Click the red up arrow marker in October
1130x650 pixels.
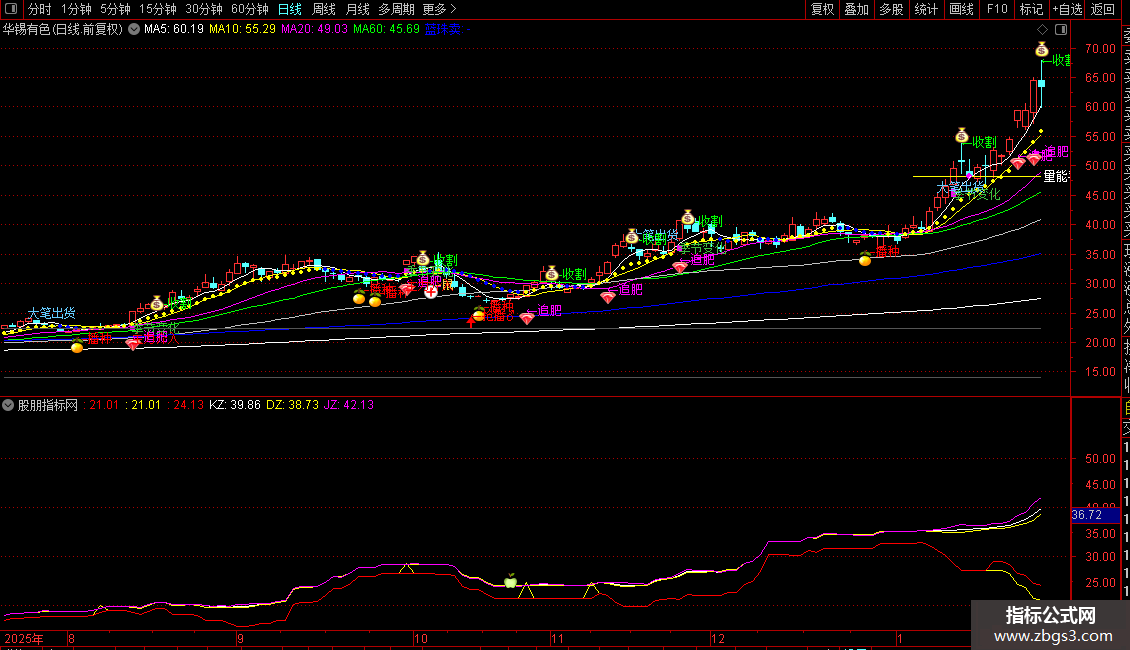pyautogui.click(x=471, y=321)
